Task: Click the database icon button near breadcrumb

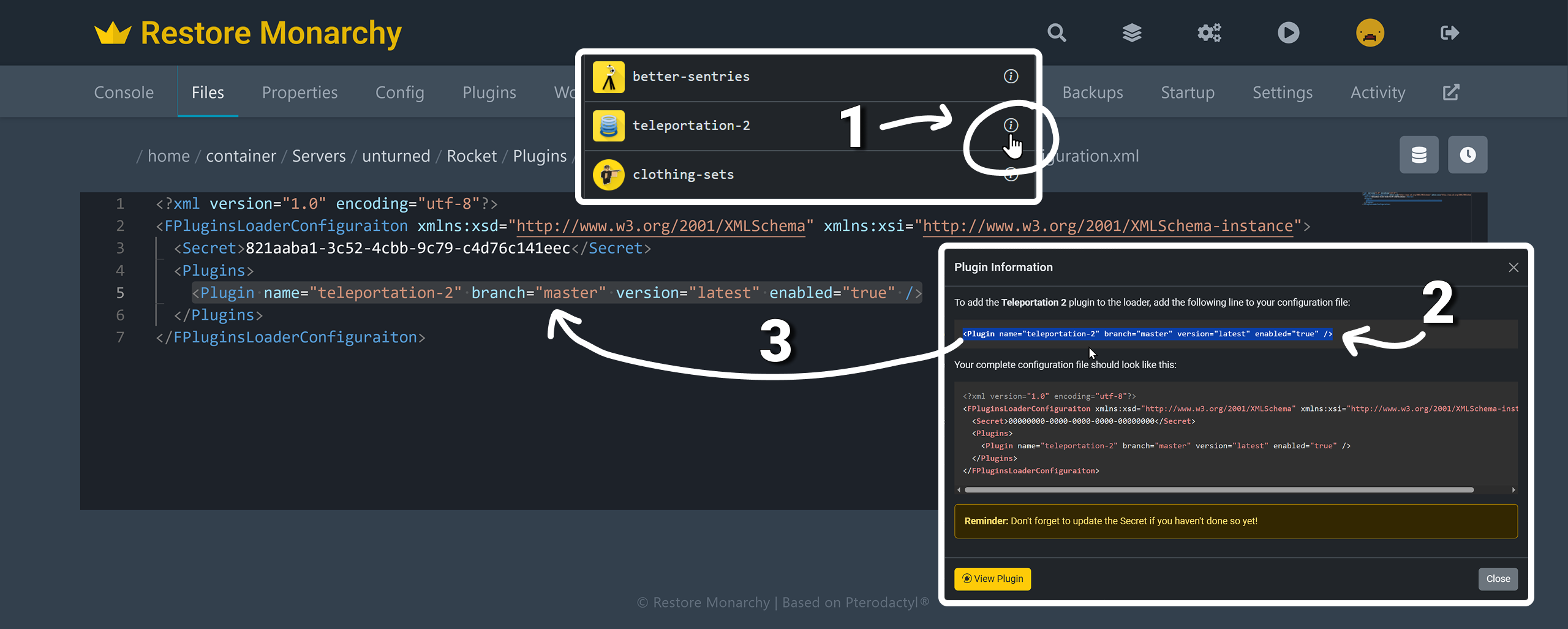Action: [1419, 155]
